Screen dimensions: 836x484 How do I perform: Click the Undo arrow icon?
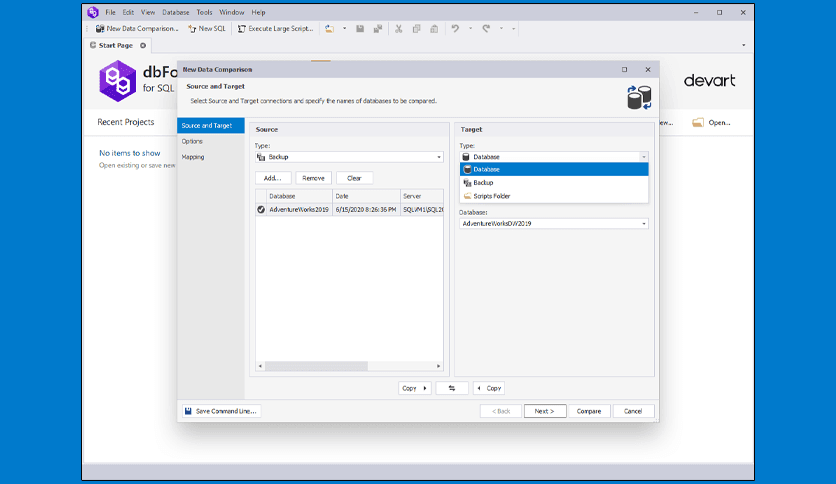(x=455, y=29)
